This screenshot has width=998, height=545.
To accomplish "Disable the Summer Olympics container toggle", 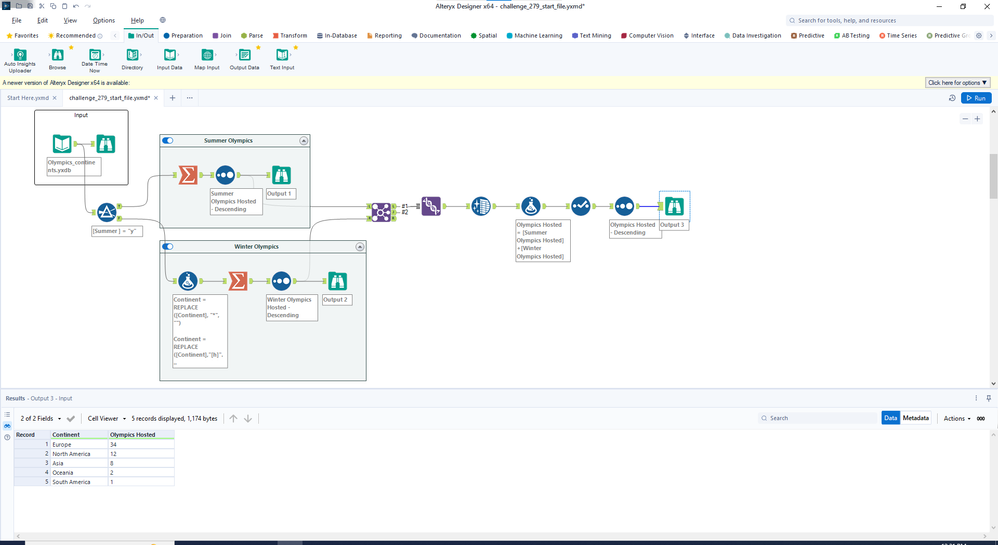I will click(167, 140).
